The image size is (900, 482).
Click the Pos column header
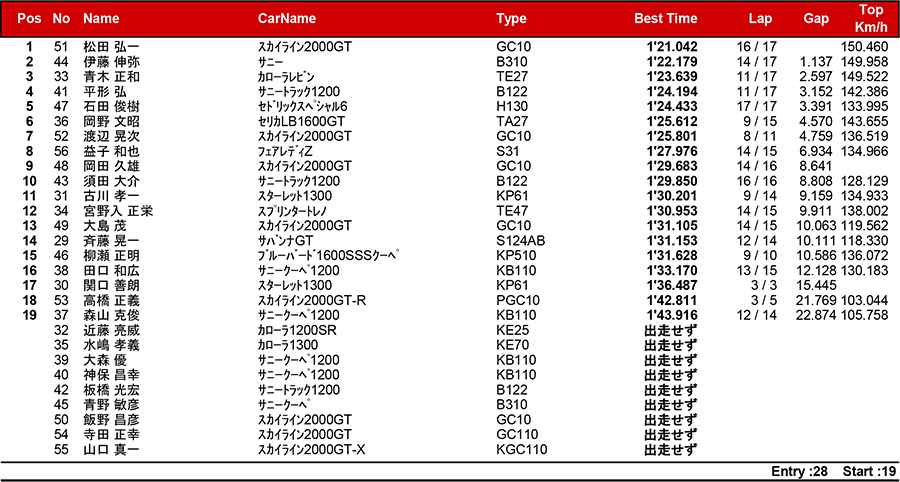click(29, 18)
